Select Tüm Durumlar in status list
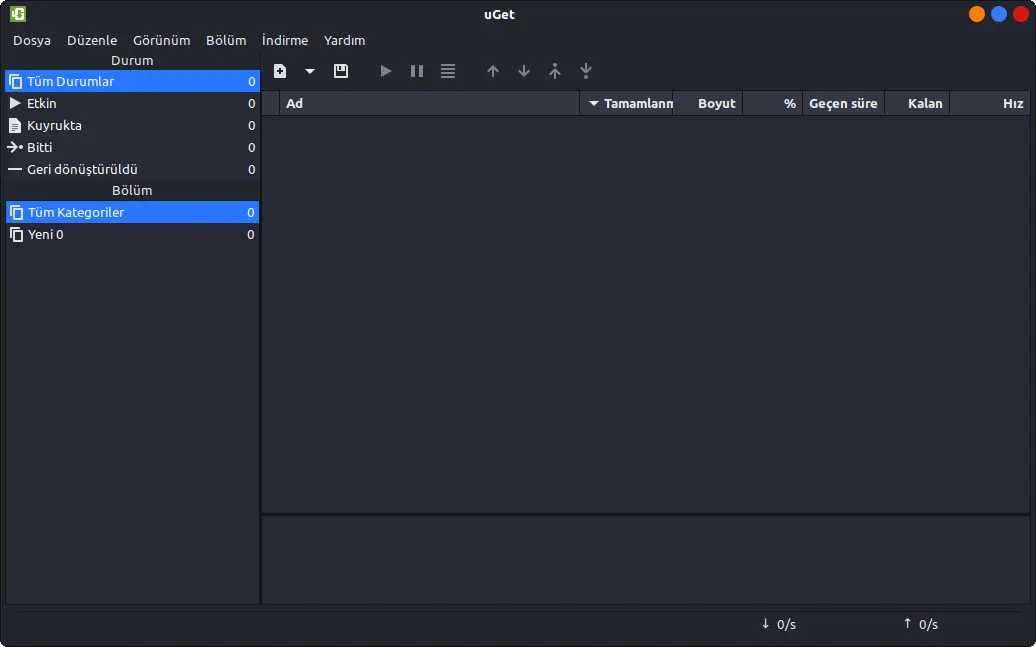 coord(132,81)
